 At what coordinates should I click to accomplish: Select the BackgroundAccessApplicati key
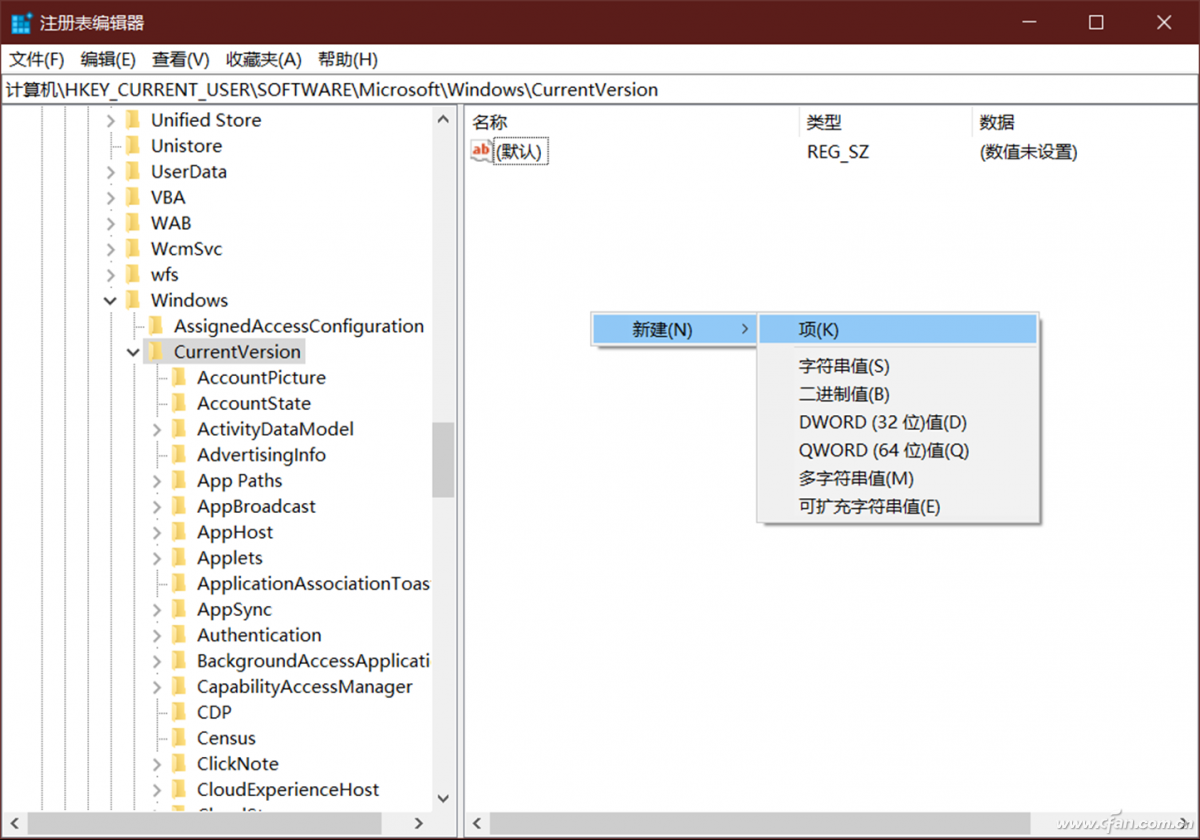[x=313, y=661]
